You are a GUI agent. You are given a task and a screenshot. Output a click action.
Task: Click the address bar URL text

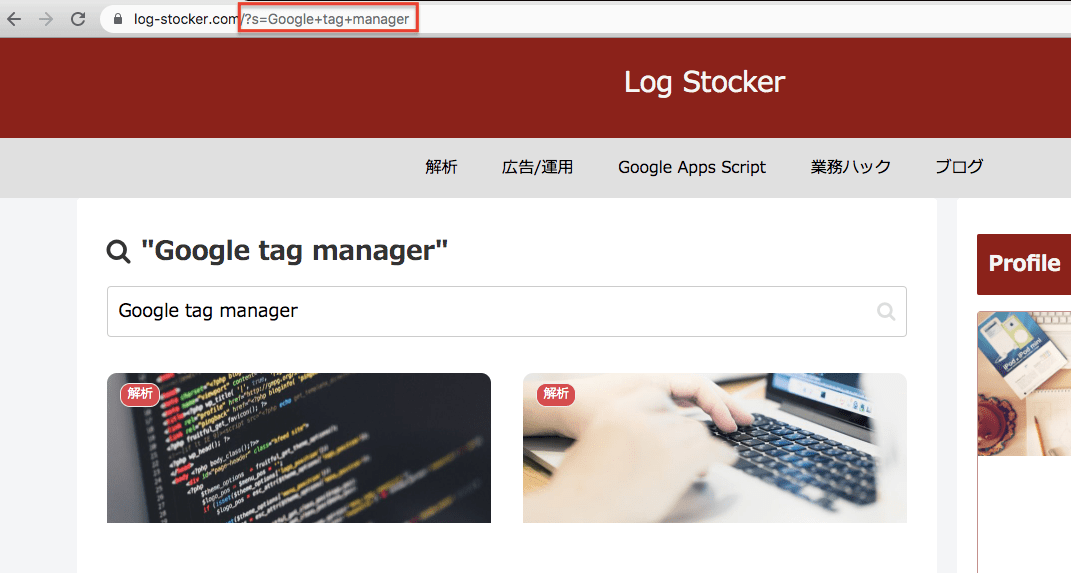pos(271,19)
